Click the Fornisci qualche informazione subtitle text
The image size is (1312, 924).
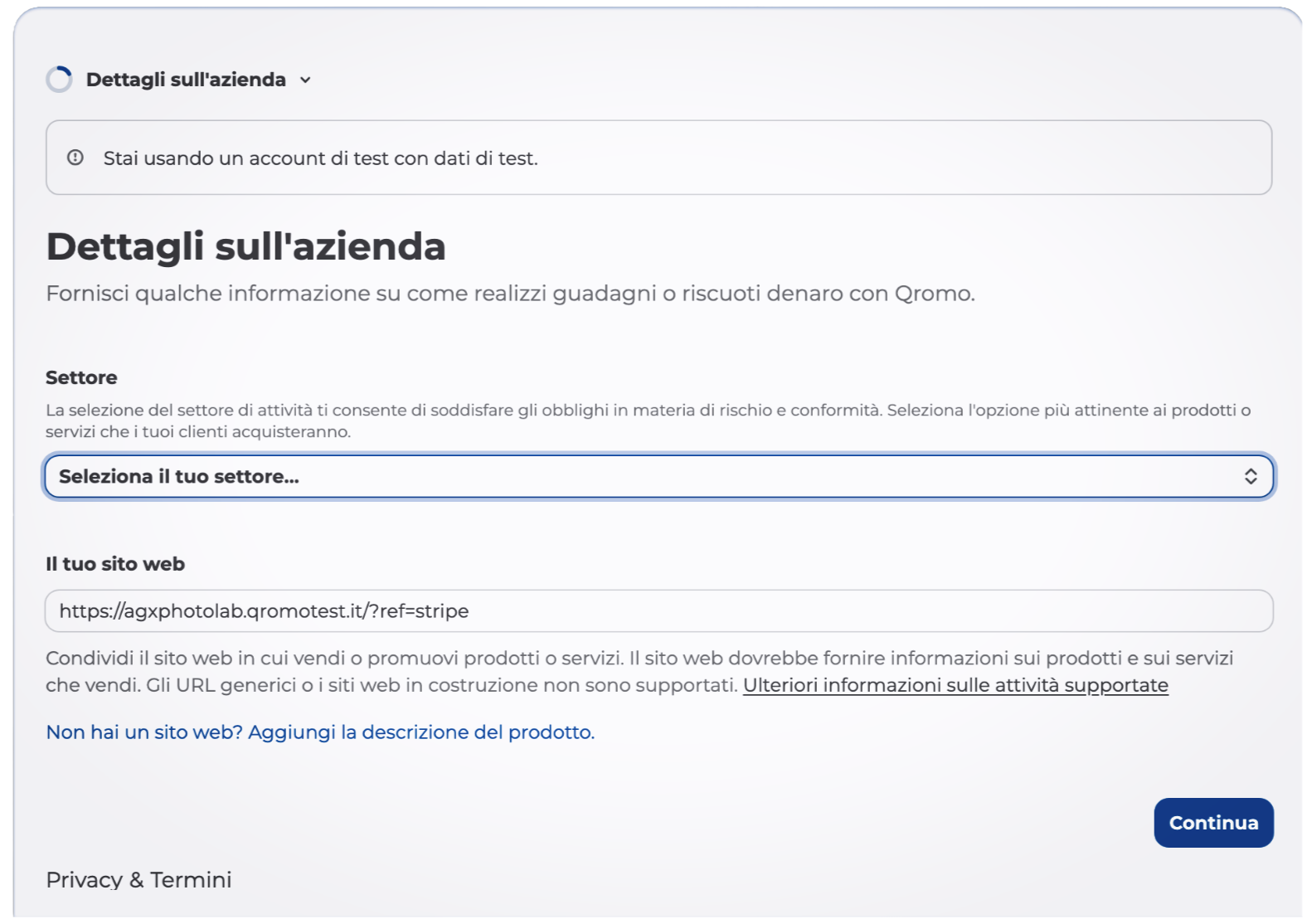pyautogui.click(x=511, y=294)
